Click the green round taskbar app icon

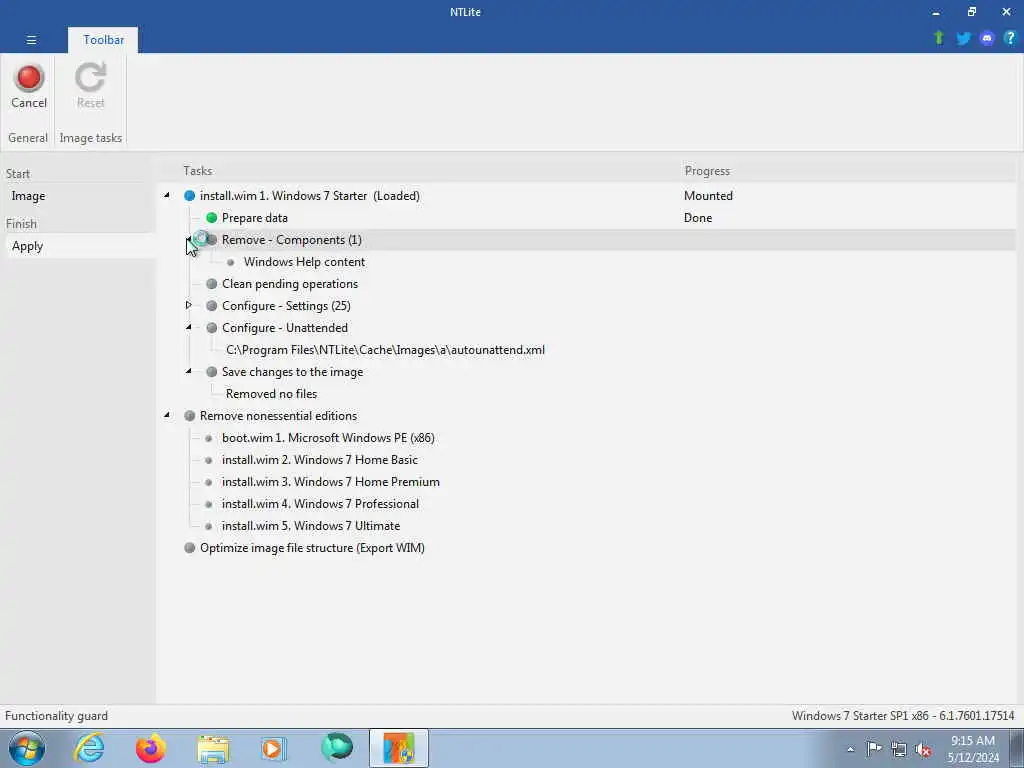(337, 748)
